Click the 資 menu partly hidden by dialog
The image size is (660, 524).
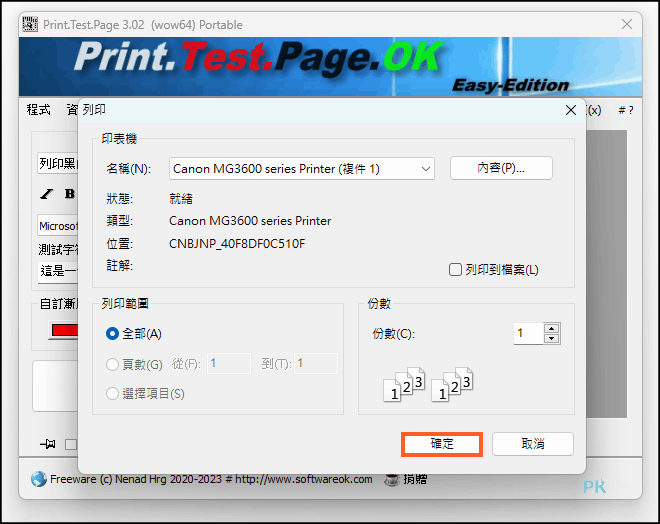click(72, 110)
